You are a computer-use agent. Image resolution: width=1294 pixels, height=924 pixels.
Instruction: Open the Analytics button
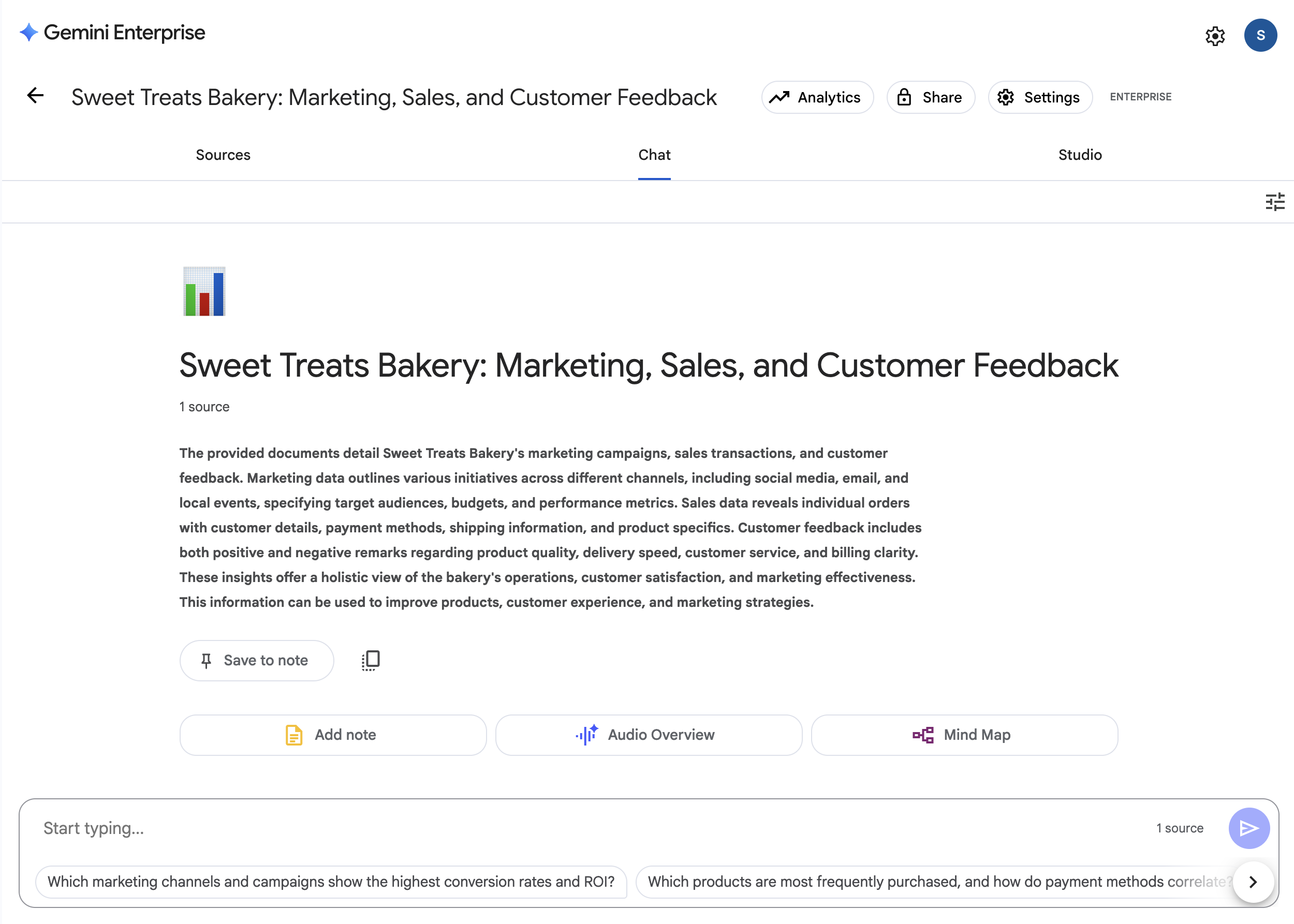816,97
